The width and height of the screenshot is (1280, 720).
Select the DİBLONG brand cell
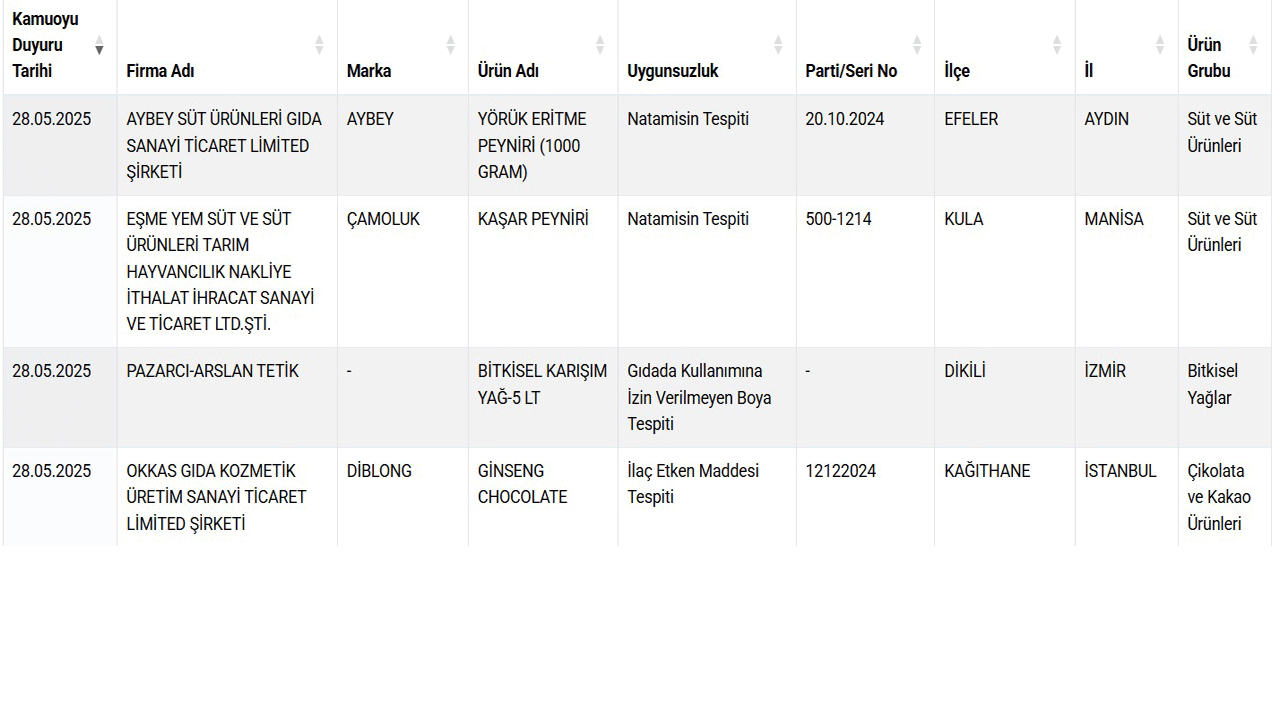(379, 471)
